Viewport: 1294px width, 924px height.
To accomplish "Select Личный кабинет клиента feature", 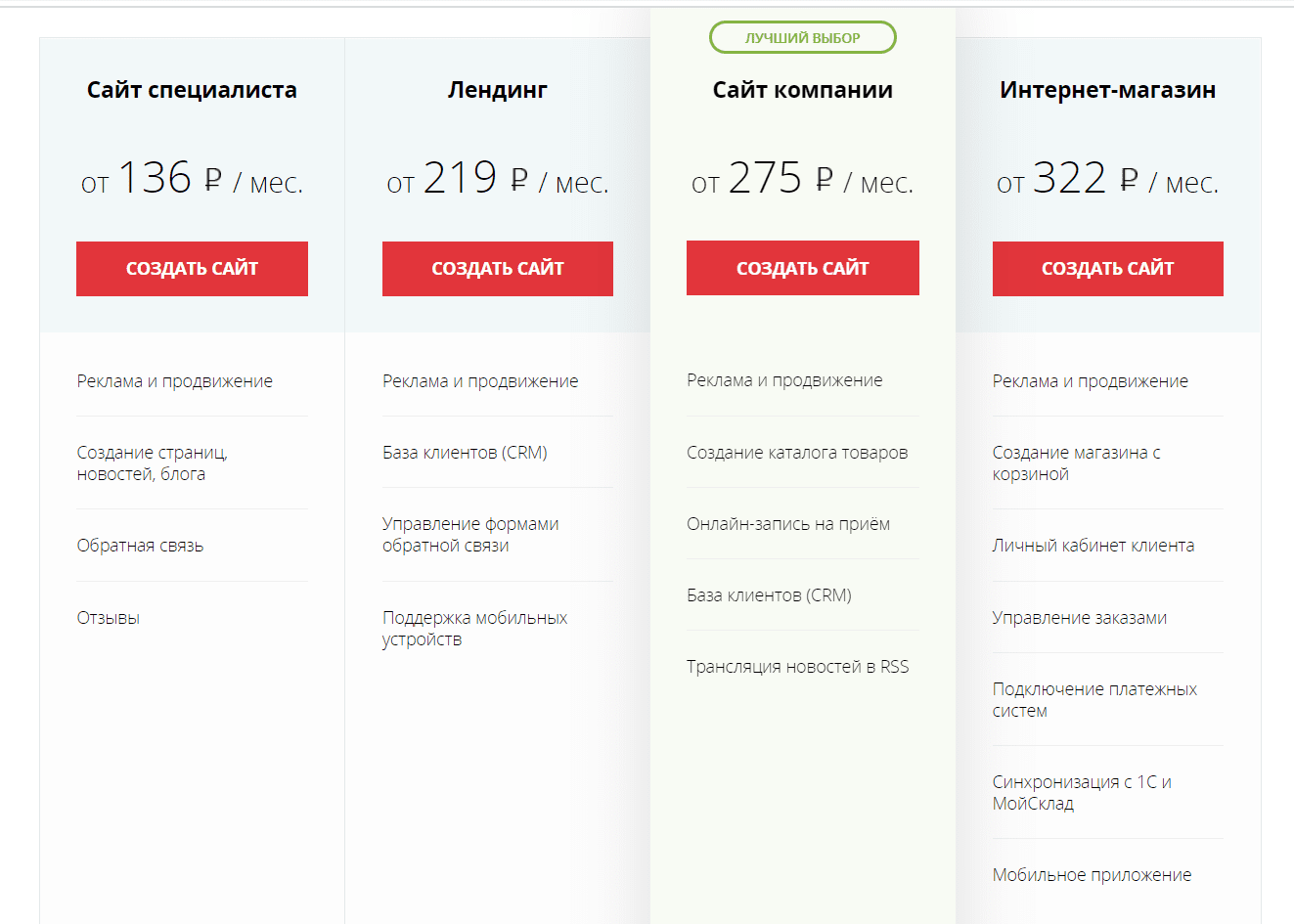I will (x=1093, y=546).
